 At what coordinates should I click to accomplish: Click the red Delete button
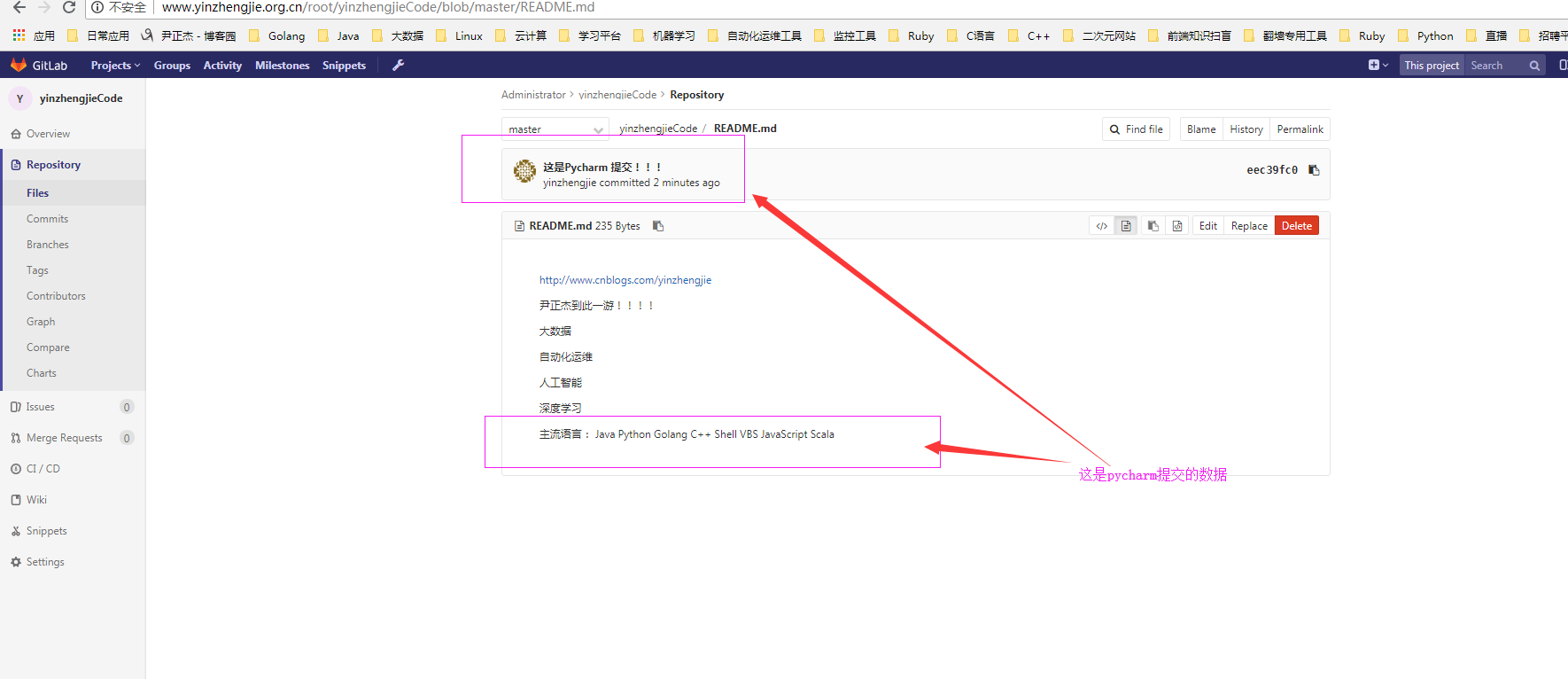[1297, 226]
